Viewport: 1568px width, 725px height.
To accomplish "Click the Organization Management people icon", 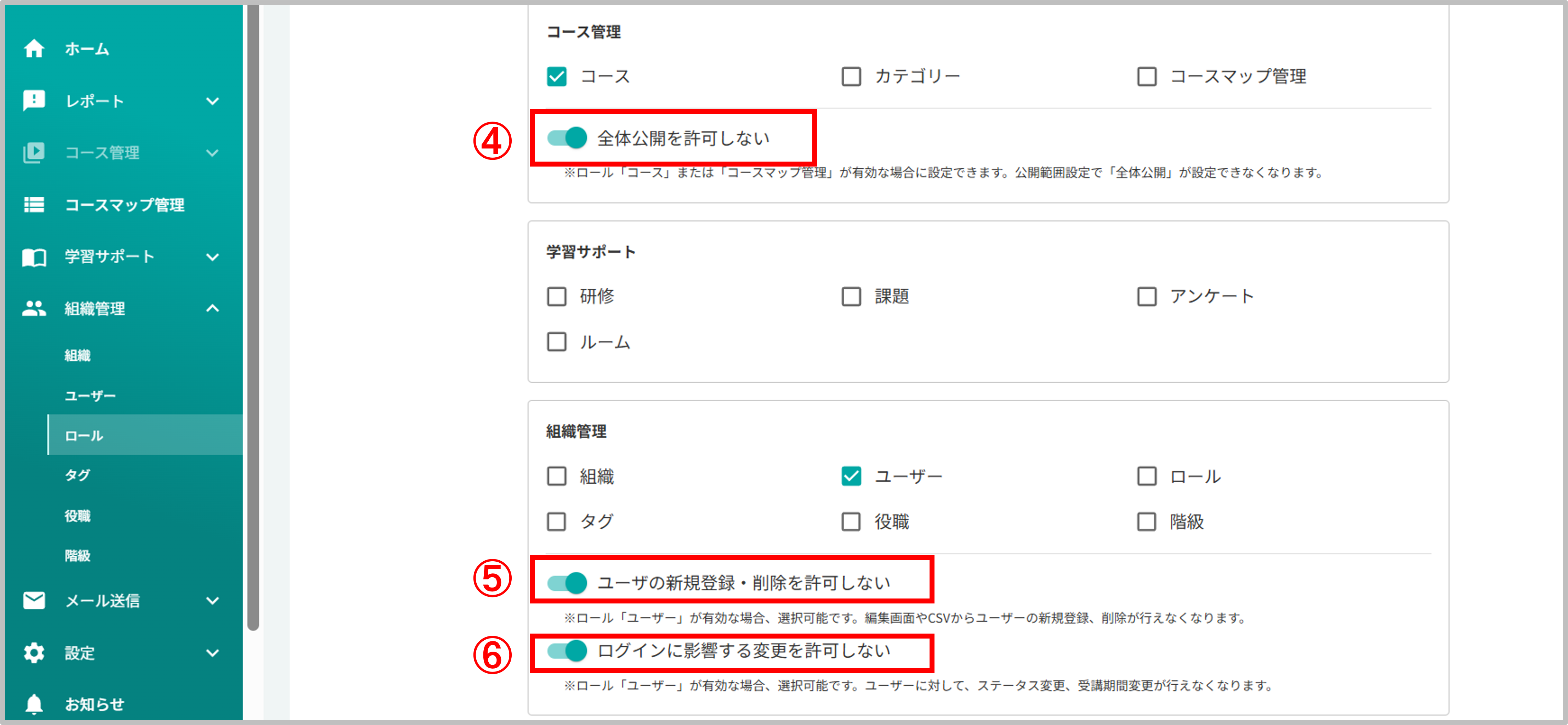I will click(34, 309).
